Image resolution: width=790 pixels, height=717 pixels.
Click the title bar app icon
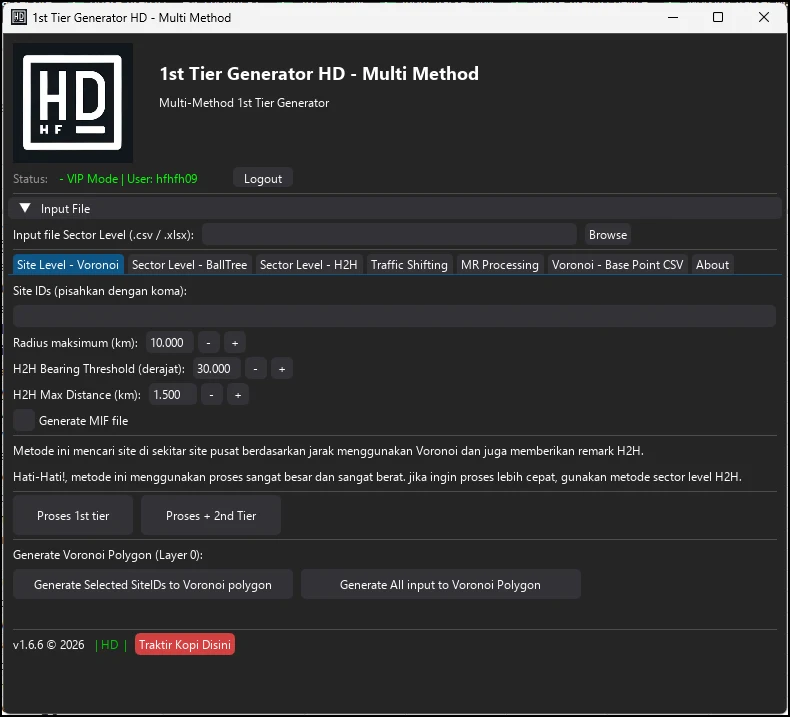tap(19, 17)
